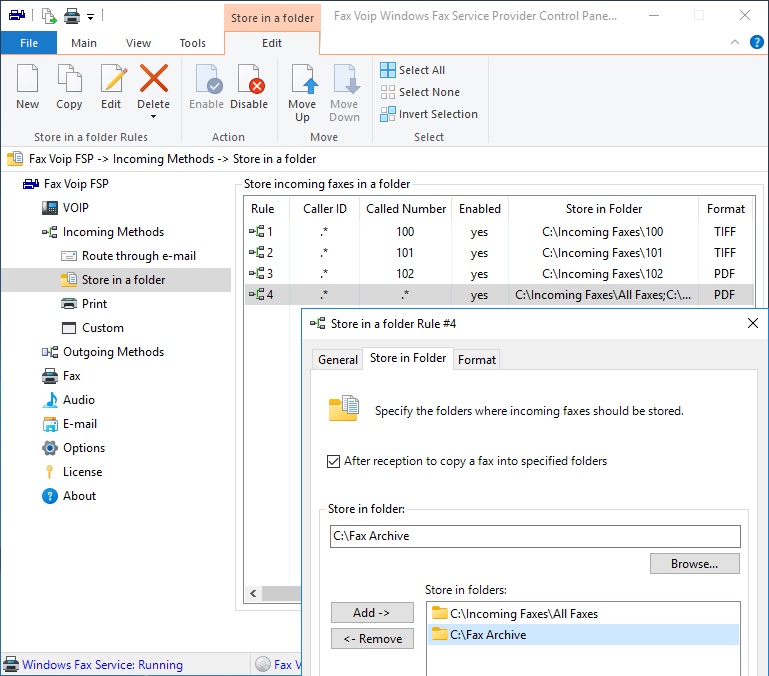The width and height of the screenshot is (769, 676).
Task: Select rule 4 row in the list
Action: pyautogui.click(x=499, y=295)
